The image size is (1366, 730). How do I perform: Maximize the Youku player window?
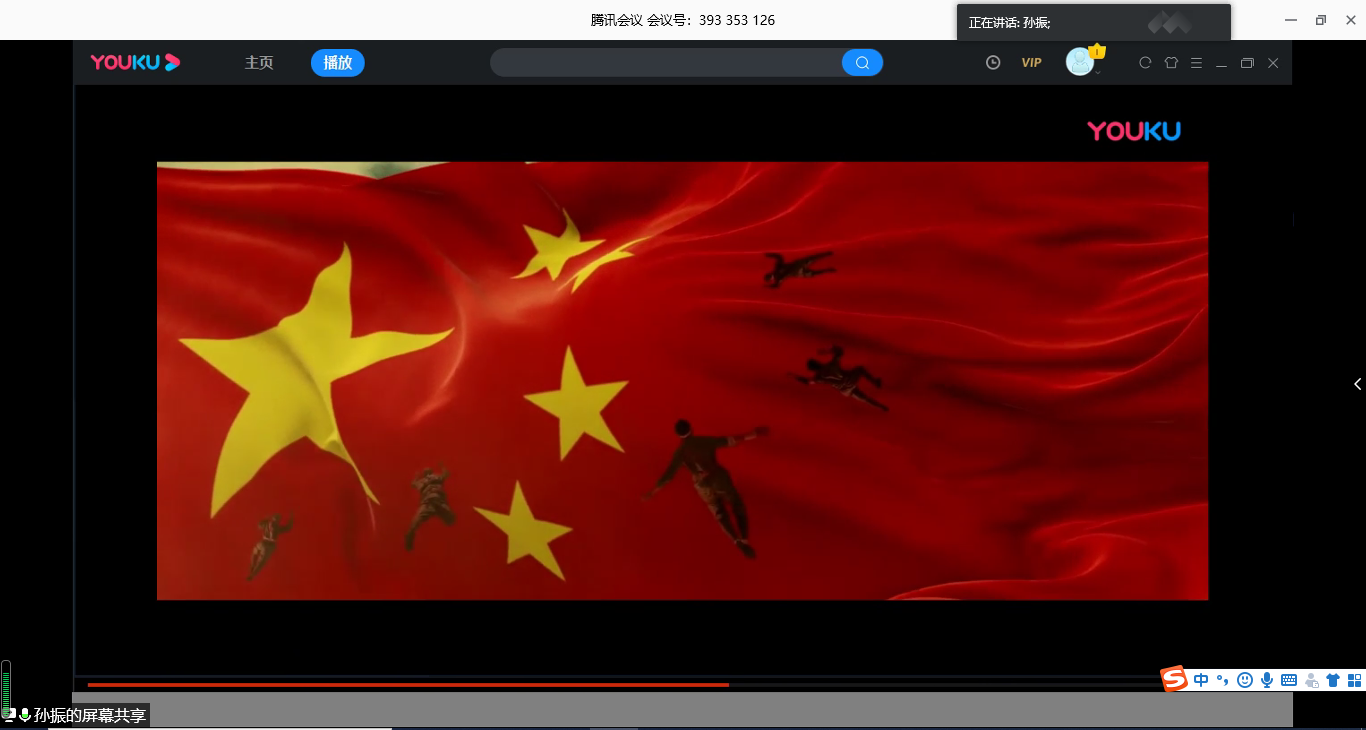pyautogui.click(x=1247, y=62)
